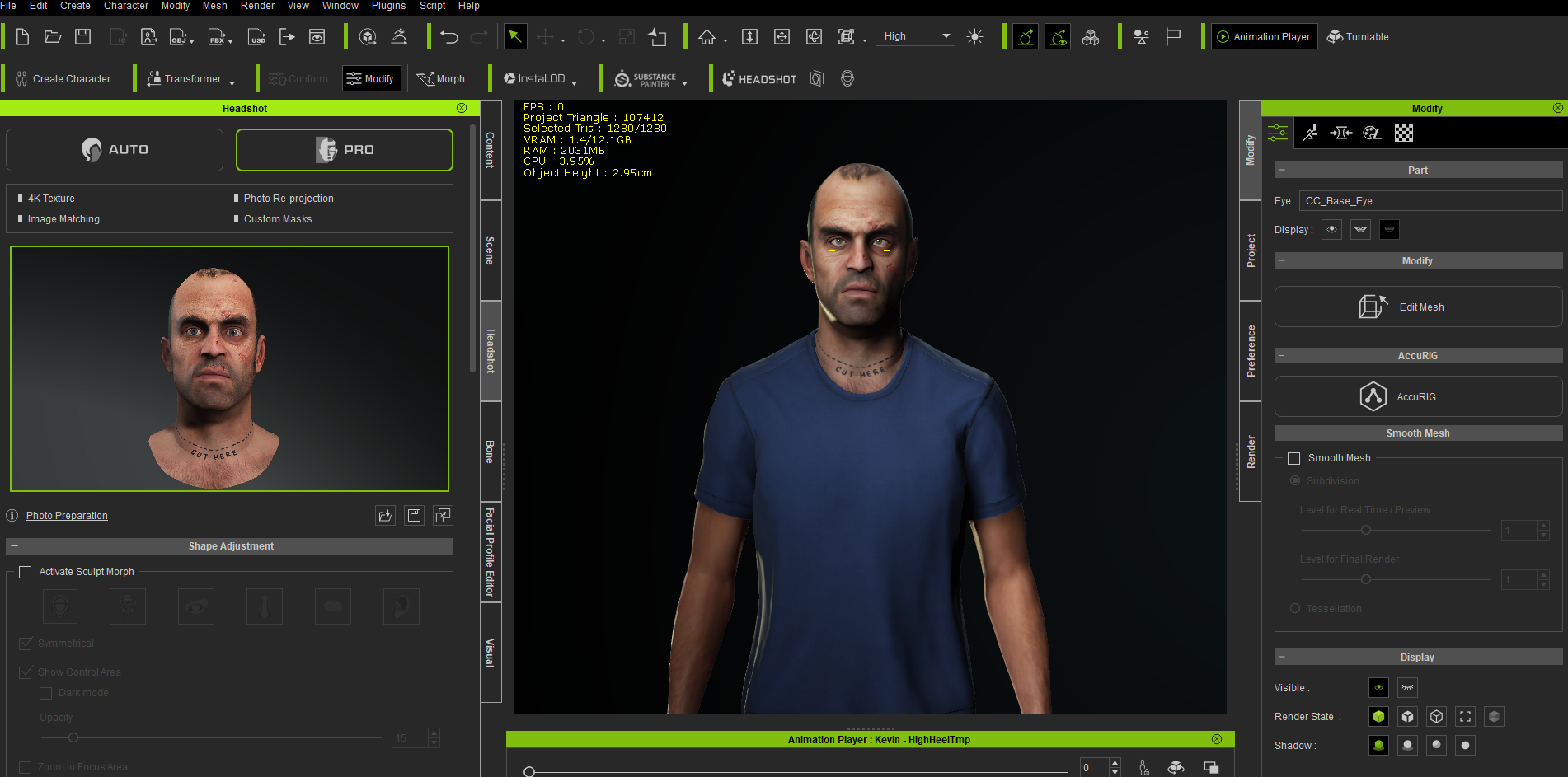Launch AccuRIG from the Modify panel
Image resolution: width=1568 pixels, height=777 pixels.
1418,397
